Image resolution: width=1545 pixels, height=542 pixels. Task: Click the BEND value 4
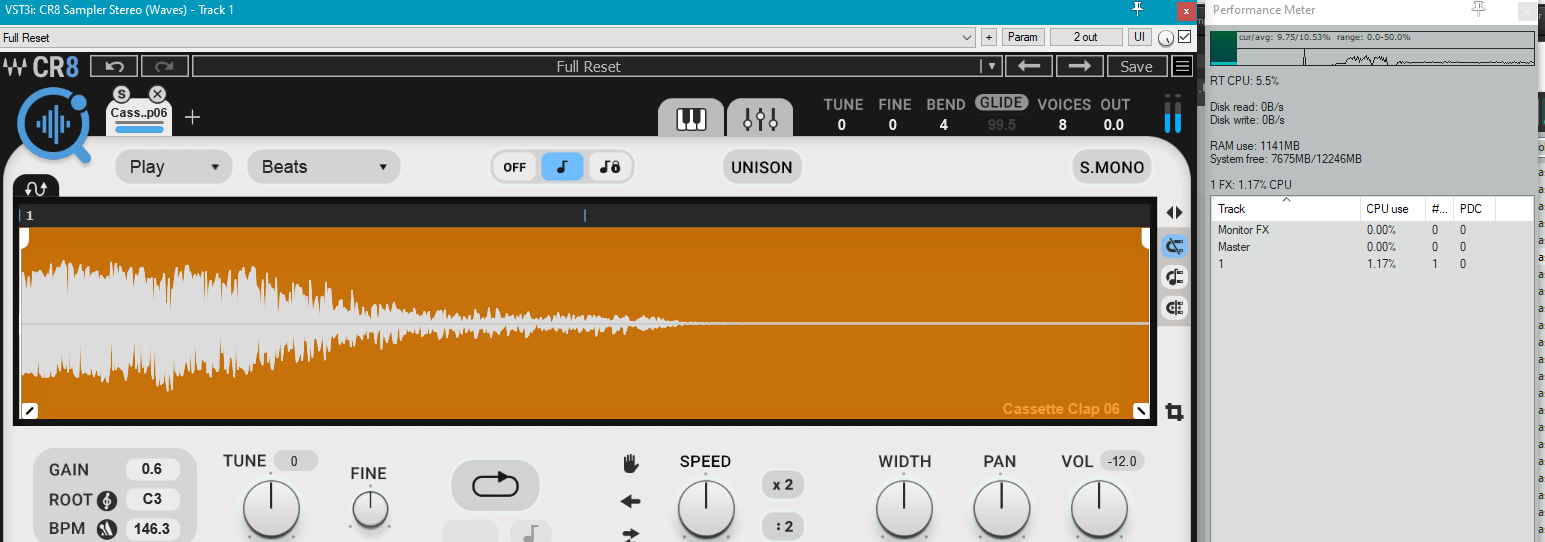[944, 125]
